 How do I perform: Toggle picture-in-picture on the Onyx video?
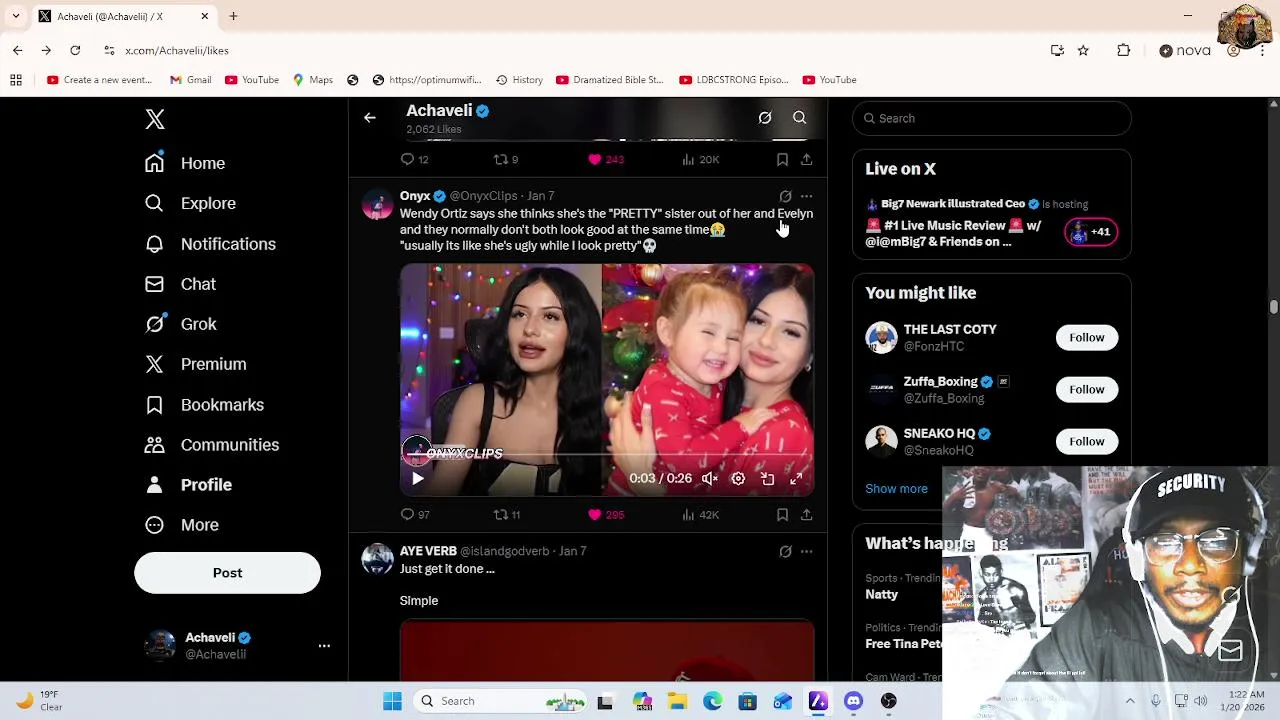click(767, 479)
